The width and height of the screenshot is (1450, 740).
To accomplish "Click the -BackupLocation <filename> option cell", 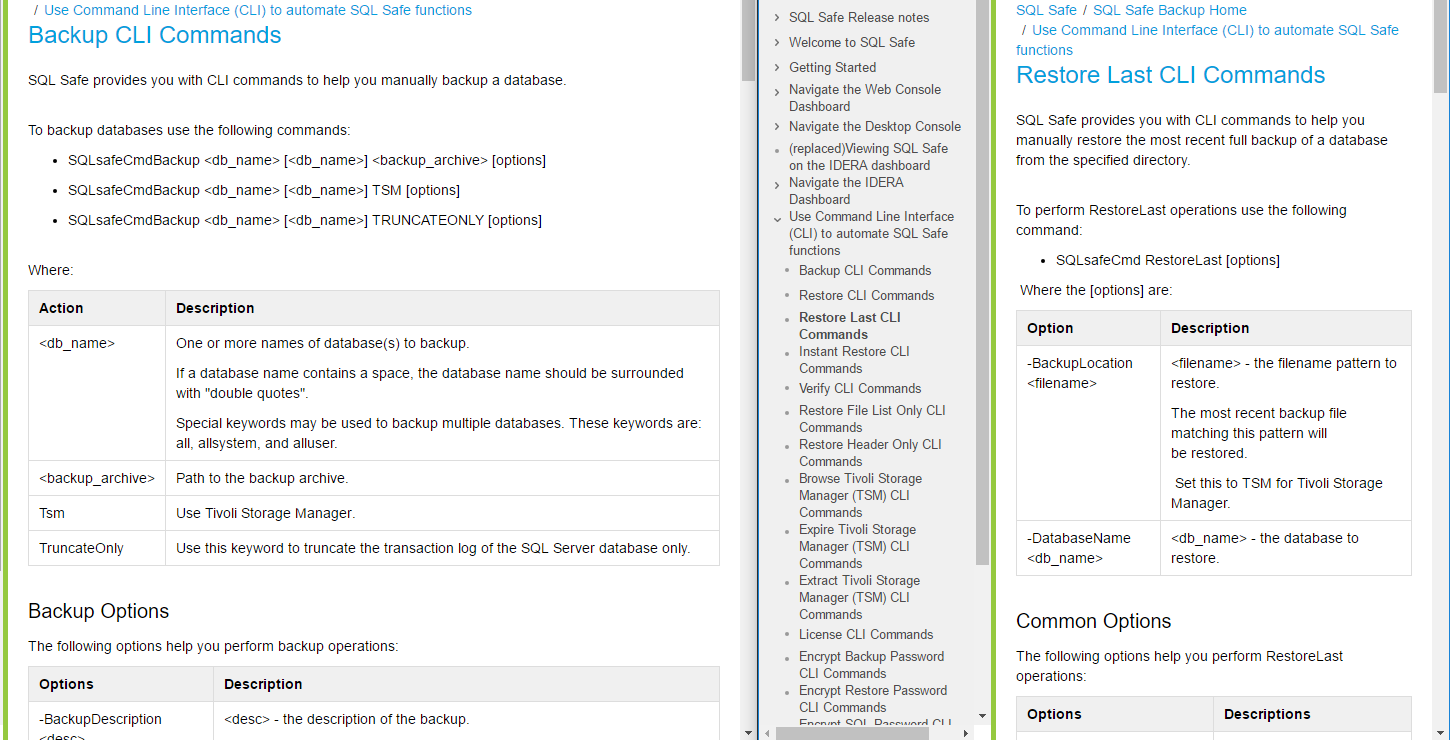I will click(x=1088, y=433).
